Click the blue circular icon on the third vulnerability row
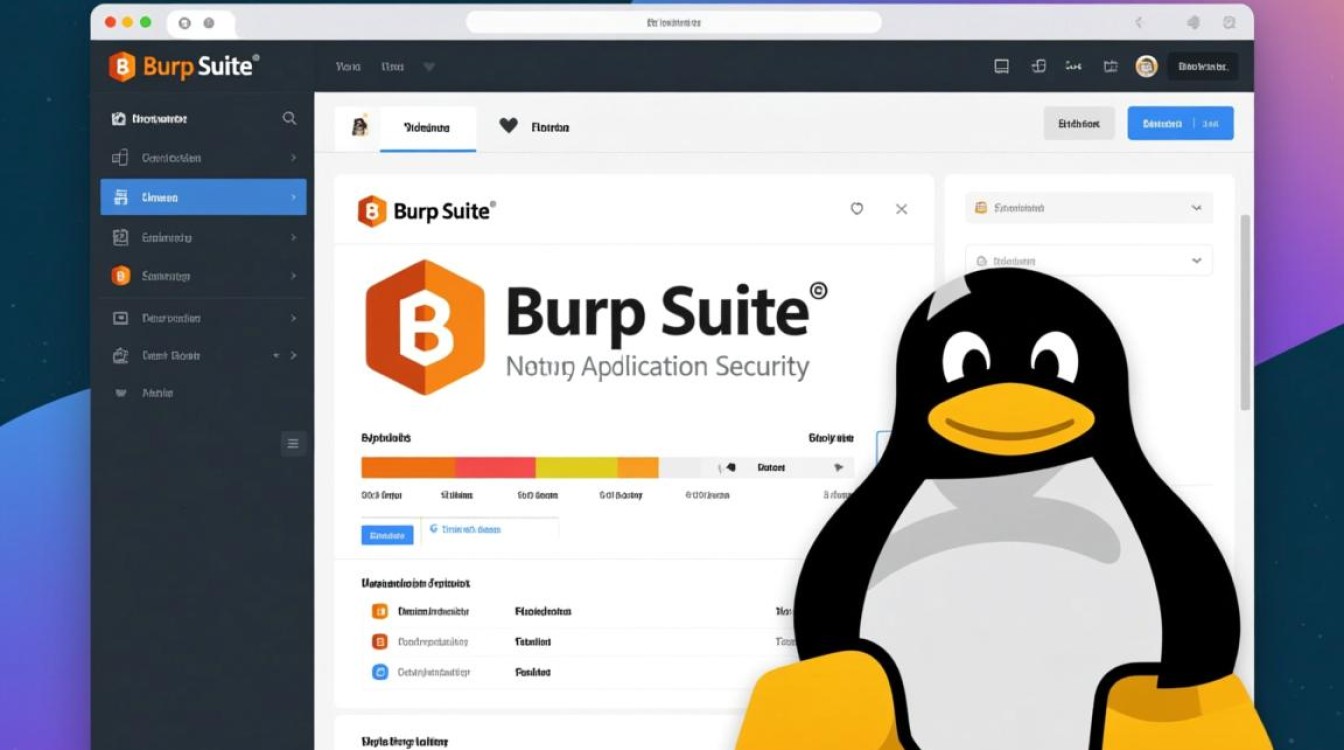This screenshot has width=1344, height=750. pos(378,672)
